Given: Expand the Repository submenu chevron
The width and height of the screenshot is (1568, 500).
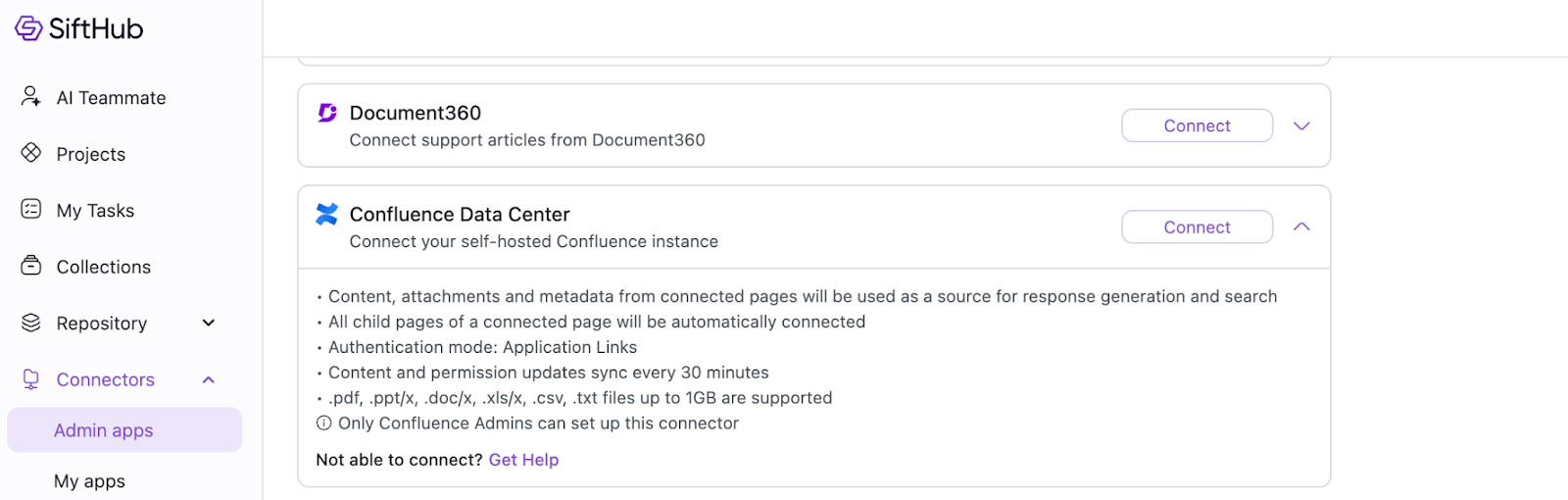Looking at the screenshot, I should pyautogui.click(x=208, y=324).
